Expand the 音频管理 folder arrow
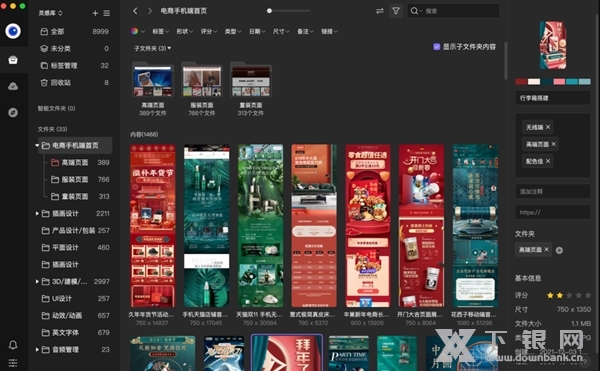 click(37, 350)
